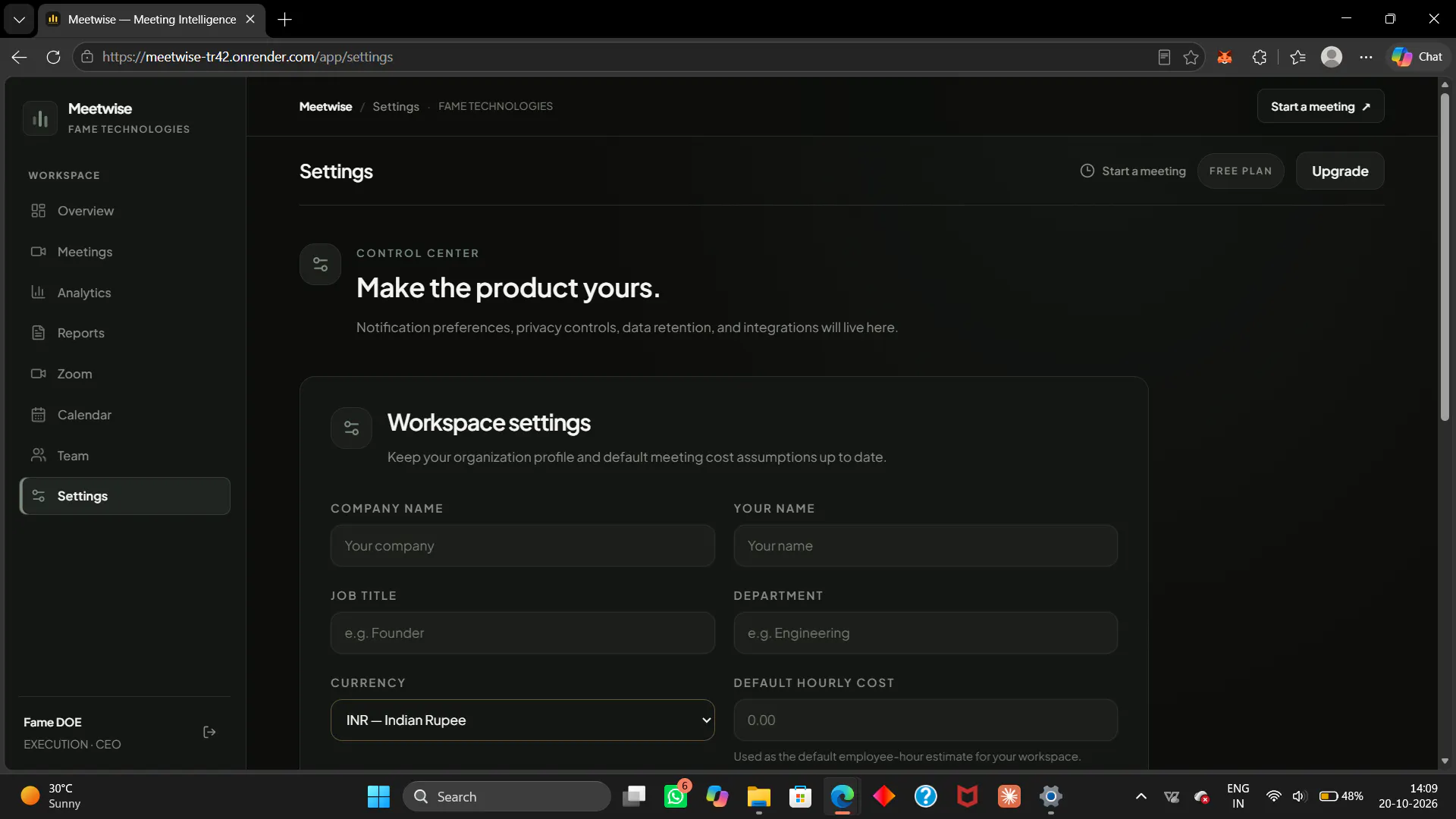Open browser settings and more ellipsis

[1366, 57]
